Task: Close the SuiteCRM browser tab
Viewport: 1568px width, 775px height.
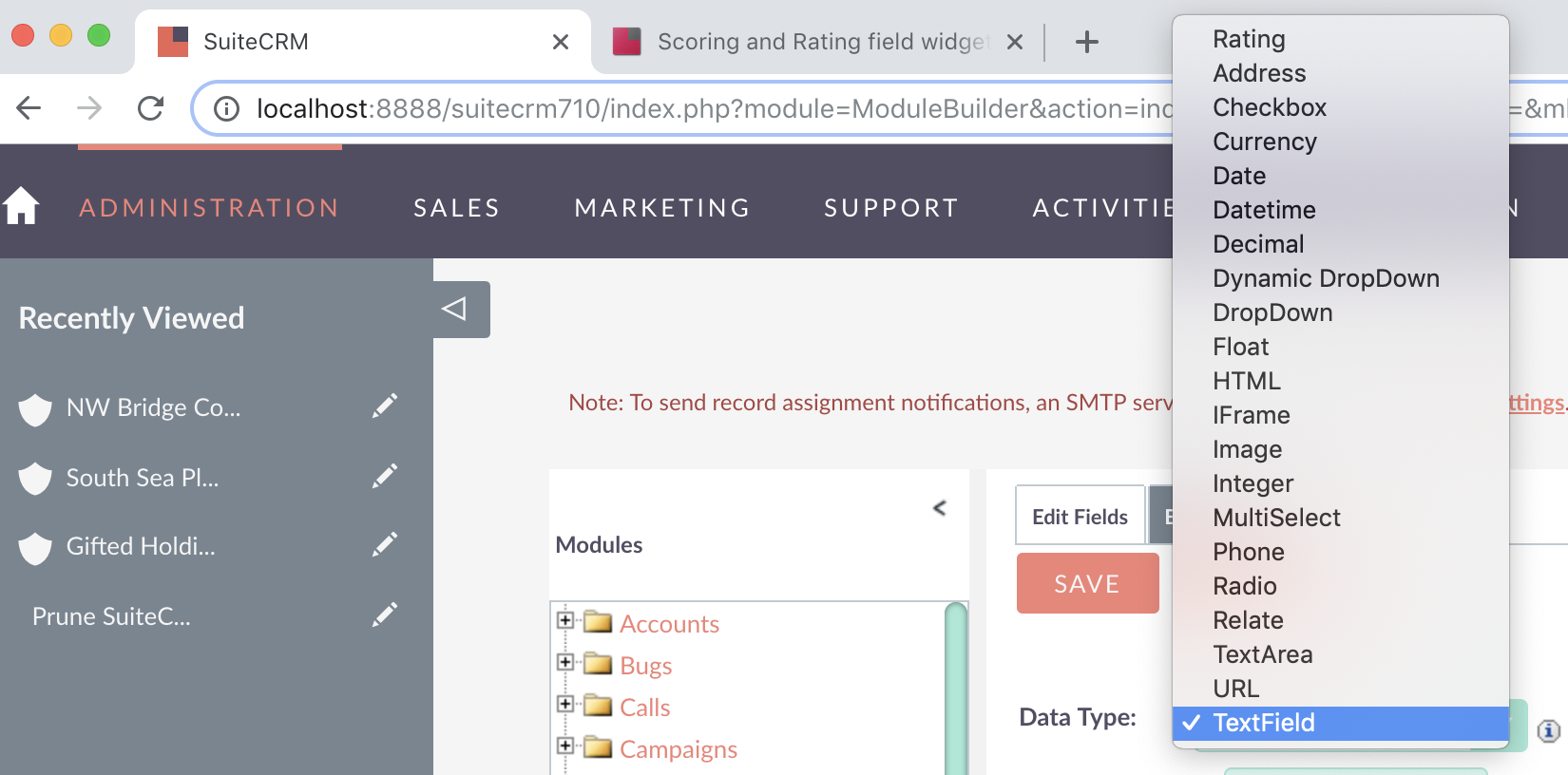Action: click(x=561, y=42)
